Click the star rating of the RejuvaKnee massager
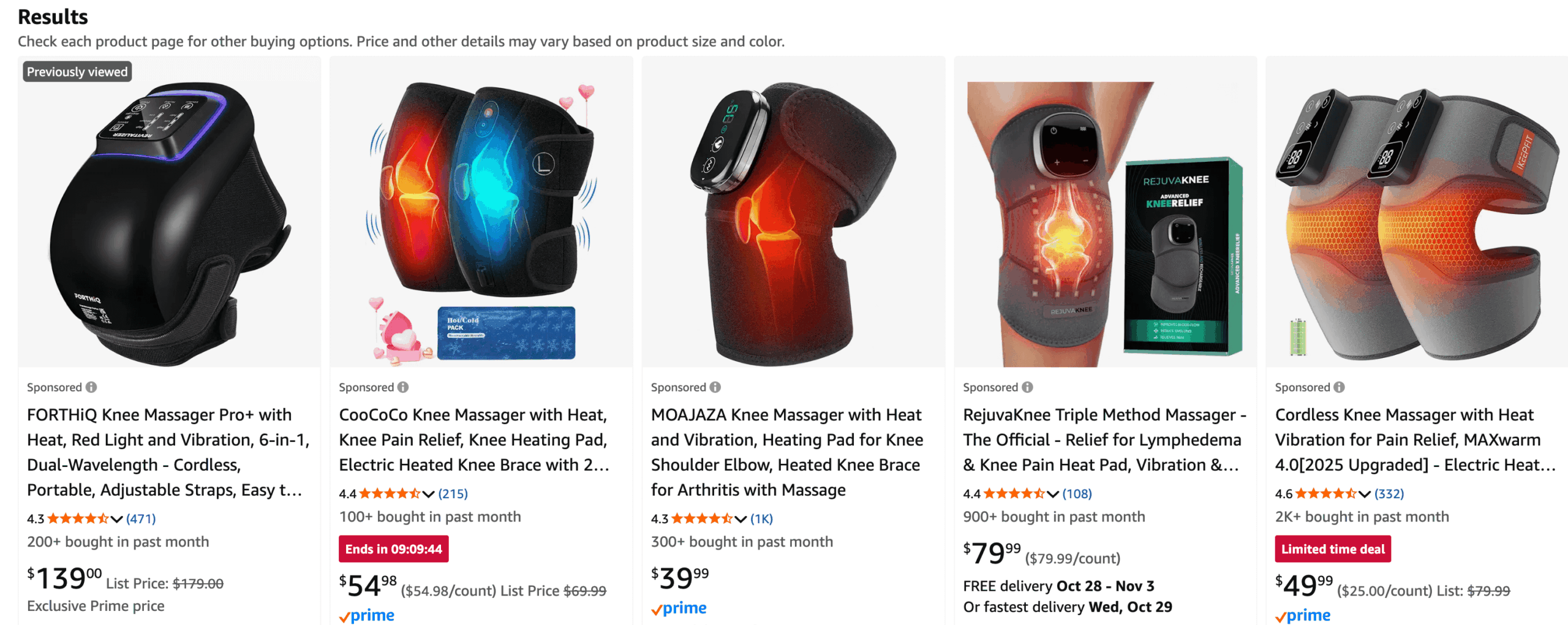 click(x=1014, y=494)
